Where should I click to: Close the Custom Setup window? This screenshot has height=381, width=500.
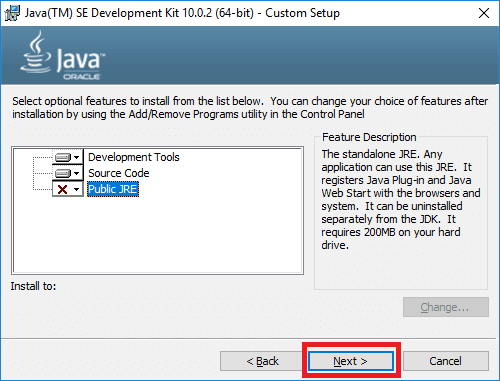[x=484, y=13]
